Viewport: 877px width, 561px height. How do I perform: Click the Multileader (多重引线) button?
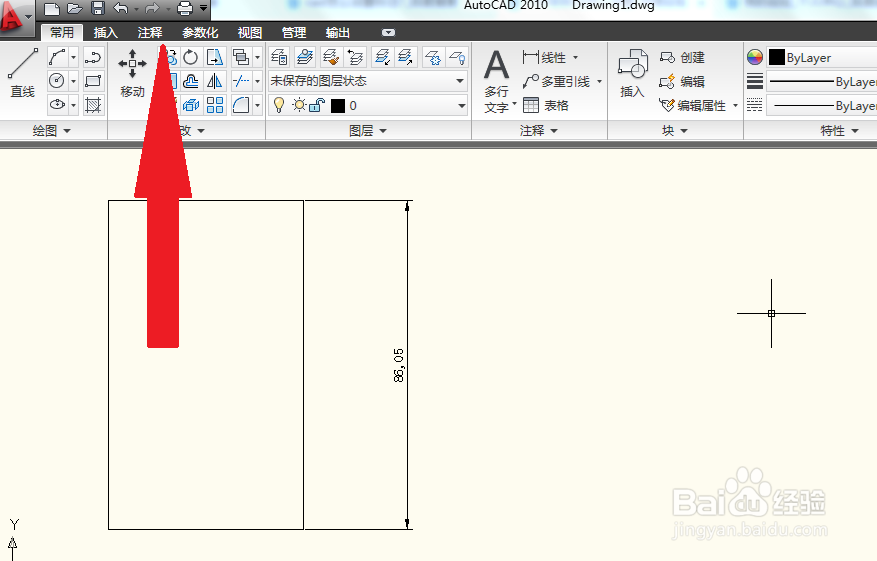pyautogui.click(x=557, y=82)
